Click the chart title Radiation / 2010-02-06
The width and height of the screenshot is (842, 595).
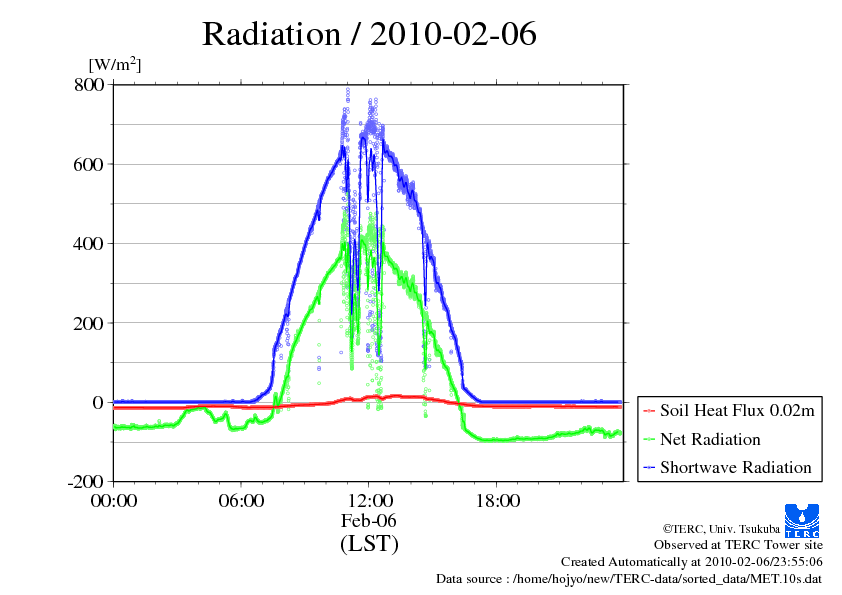[x=369, y=34]
